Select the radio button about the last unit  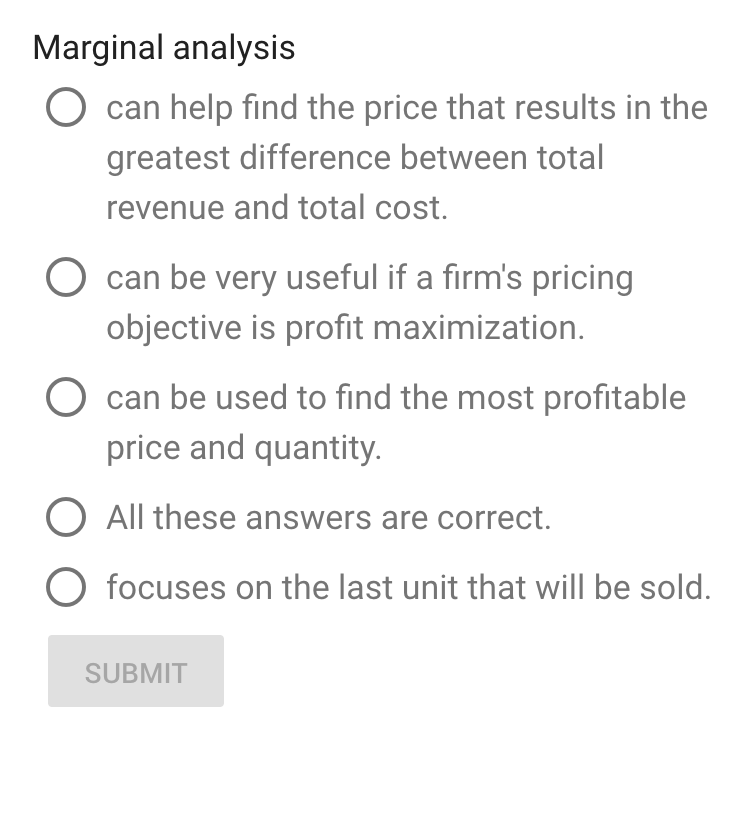(64, 588)
